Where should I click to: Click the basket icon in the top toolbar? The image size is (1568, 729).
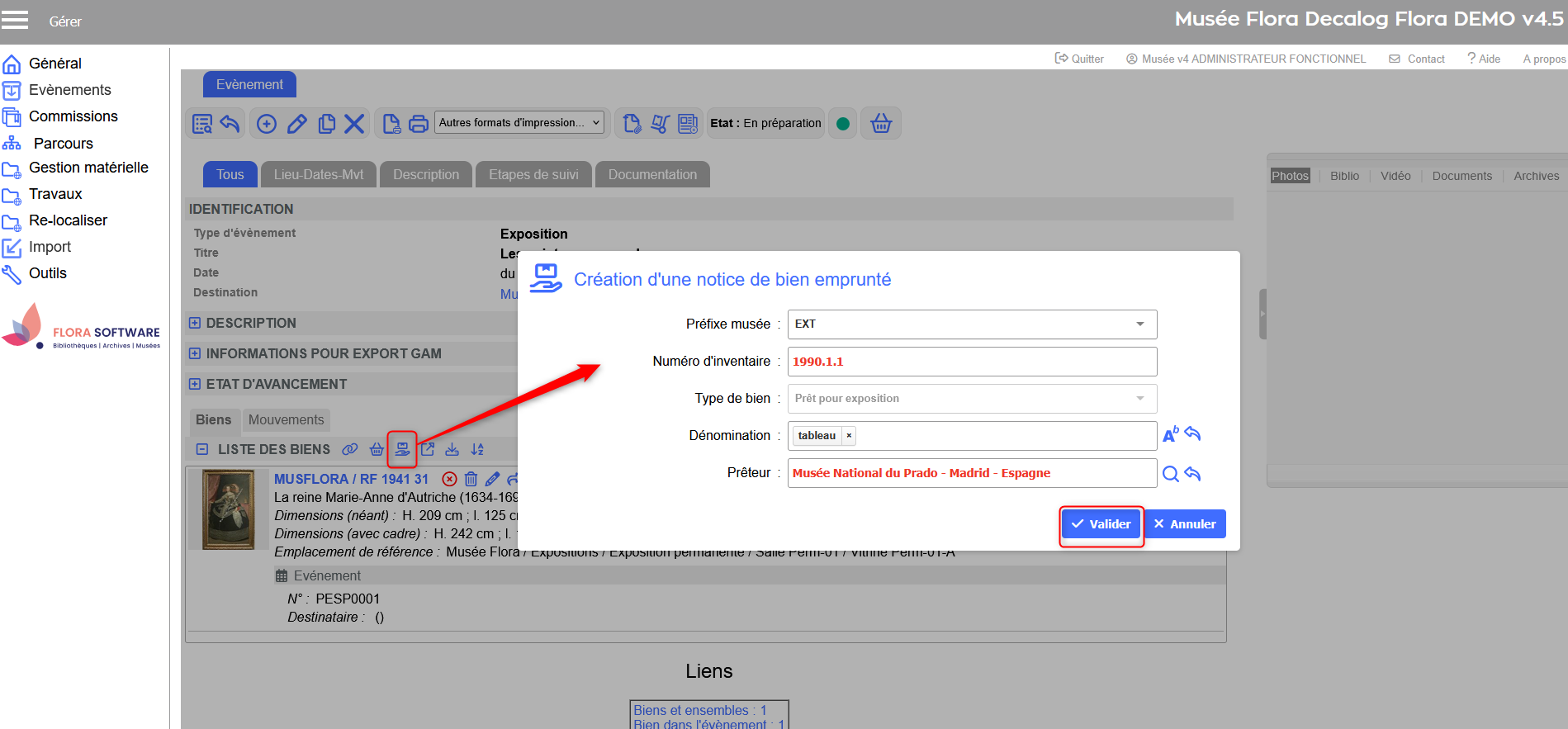881,124
